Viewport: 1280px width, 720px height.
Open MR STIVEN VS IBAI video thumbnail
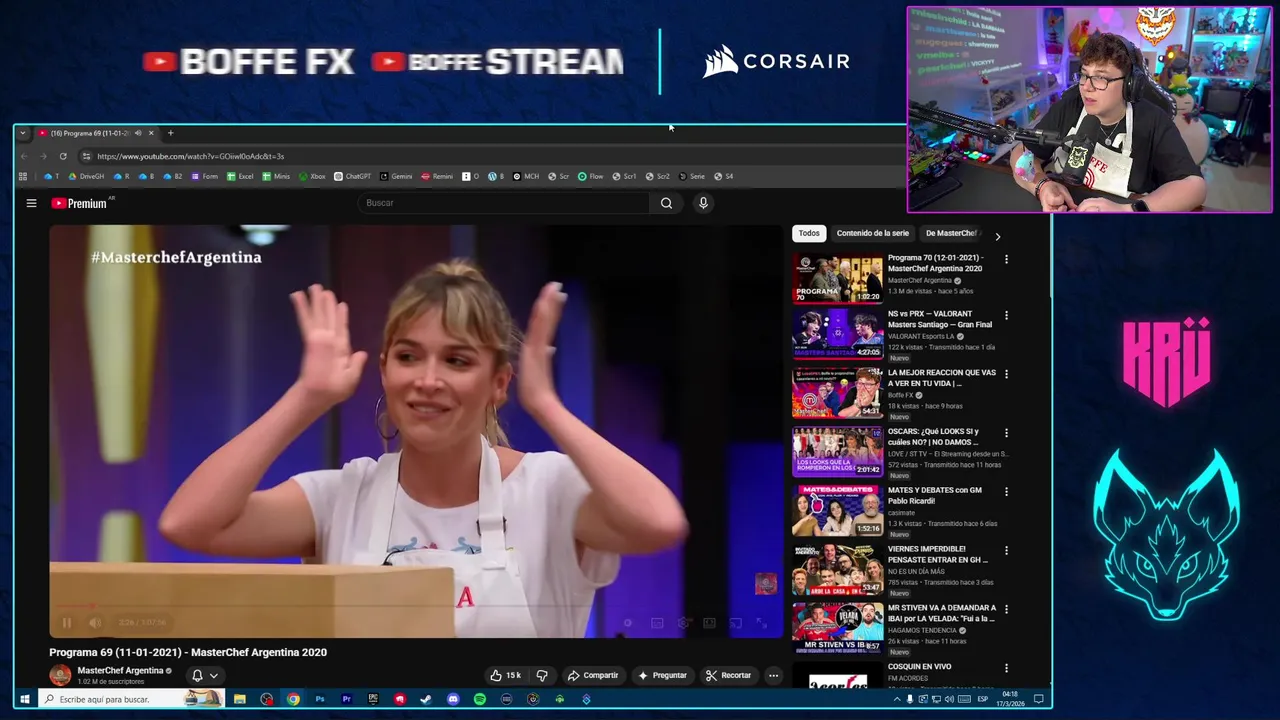click(x=838, y=628)
